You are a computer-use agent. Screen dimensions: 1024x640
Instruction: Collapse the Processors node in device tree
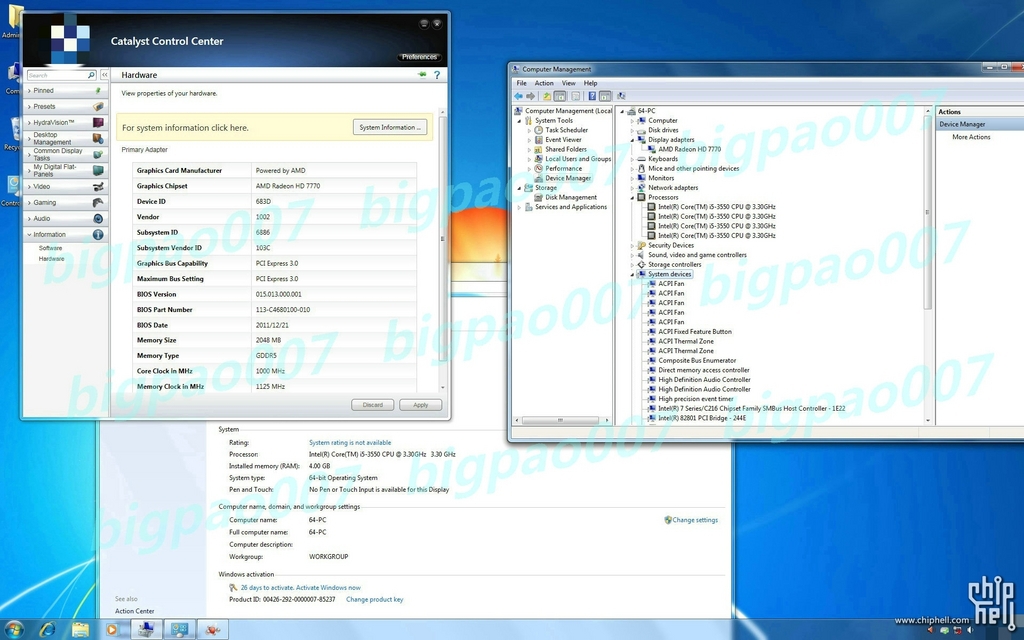coord(632,197)
